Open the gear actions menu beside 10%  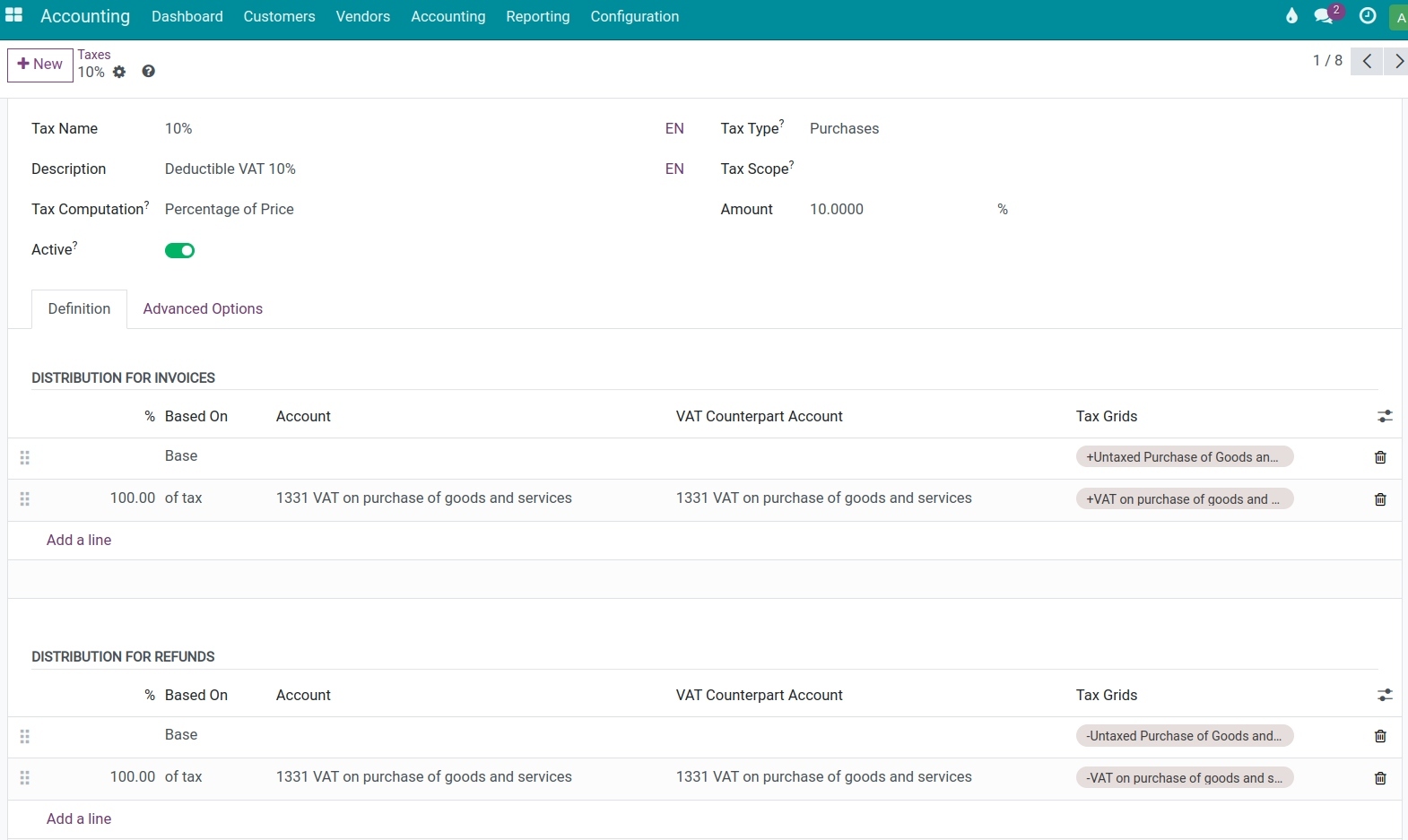coord(119,72)
